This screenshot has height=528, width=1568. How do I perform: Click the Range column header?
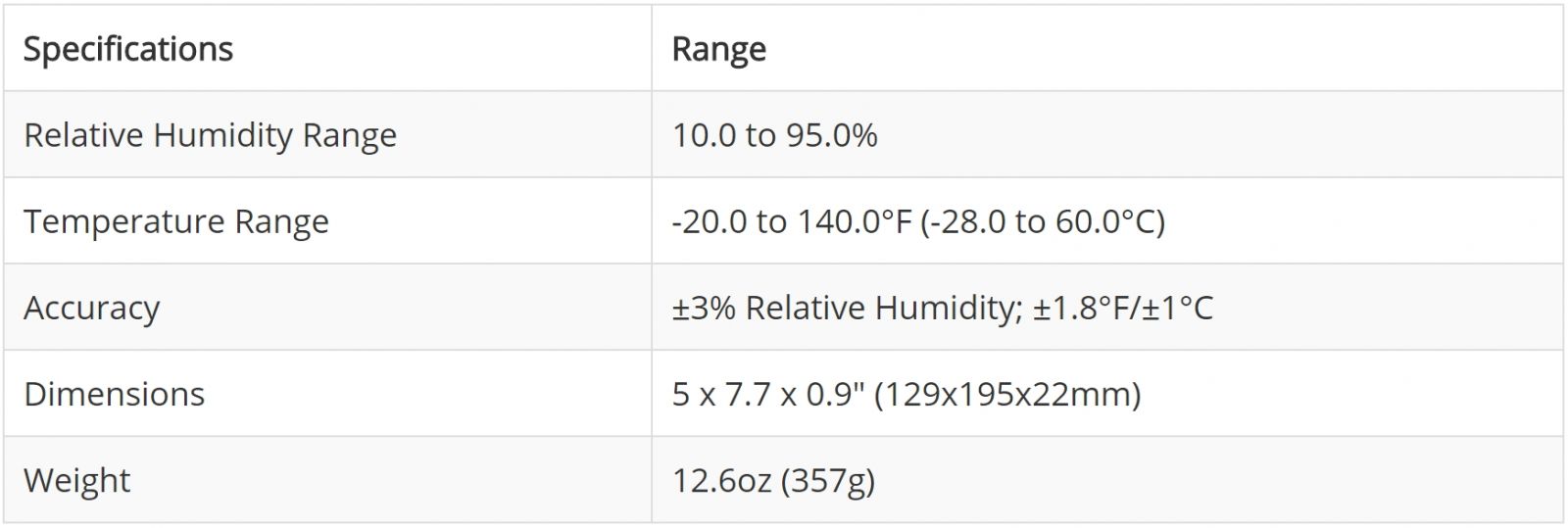[718, 49]
